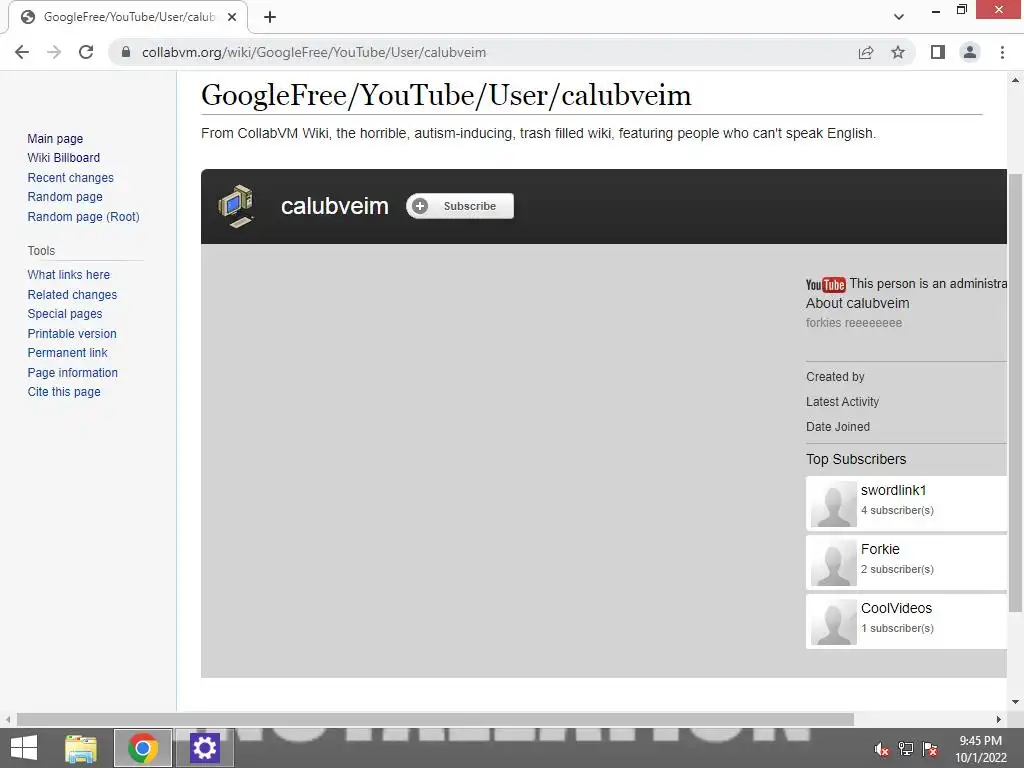Viewport: 1024px width, 768px height.
Task: Click the scroll up arrow
Action: tap(1015, 80)
